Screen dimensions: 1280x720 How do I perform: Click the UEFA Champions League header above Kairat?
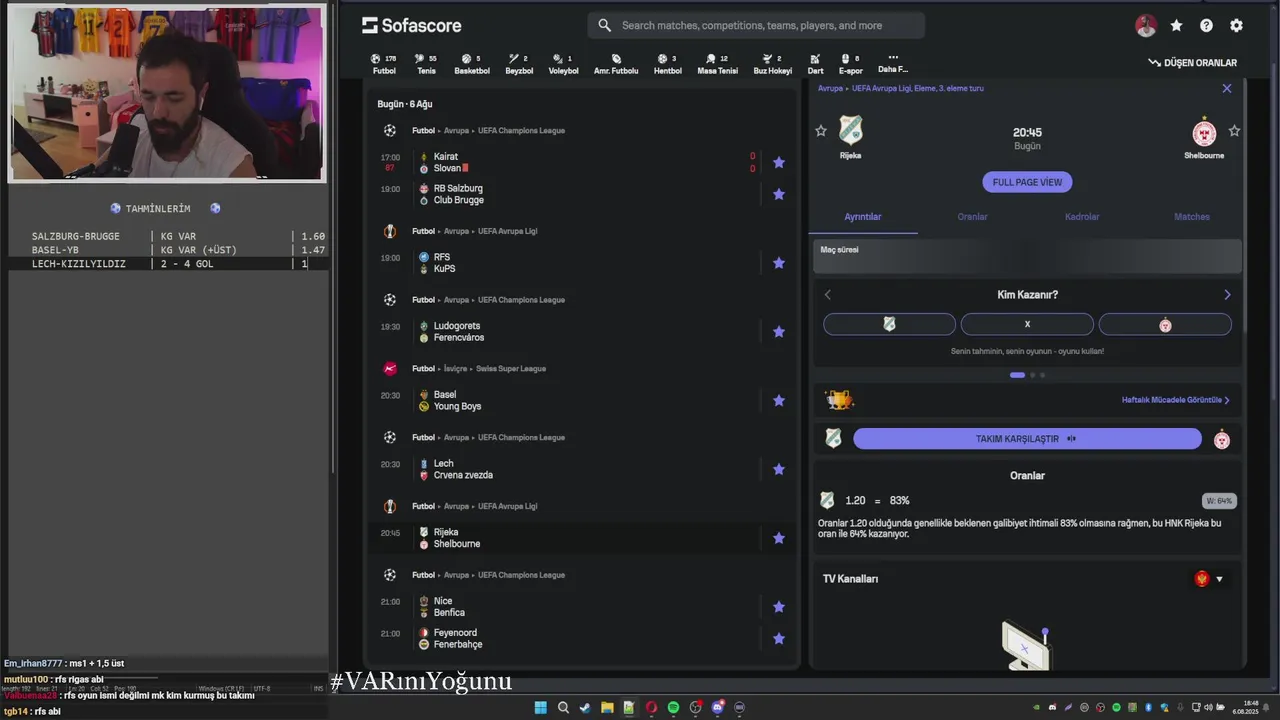(x=521, y=131)
